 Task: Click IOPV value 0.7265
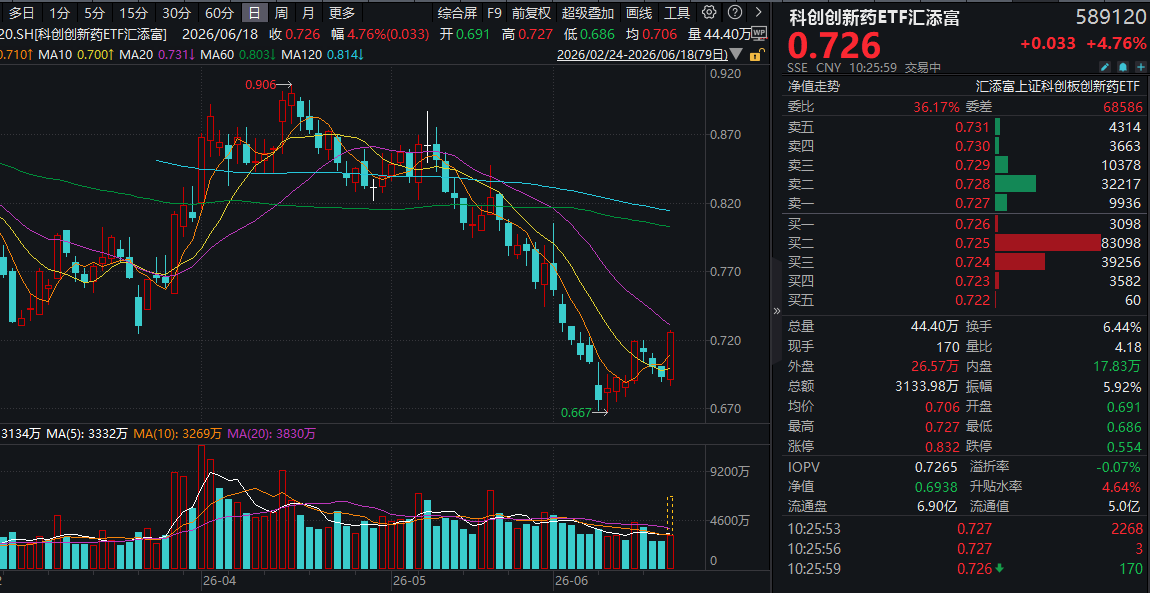tap(936, 466)
